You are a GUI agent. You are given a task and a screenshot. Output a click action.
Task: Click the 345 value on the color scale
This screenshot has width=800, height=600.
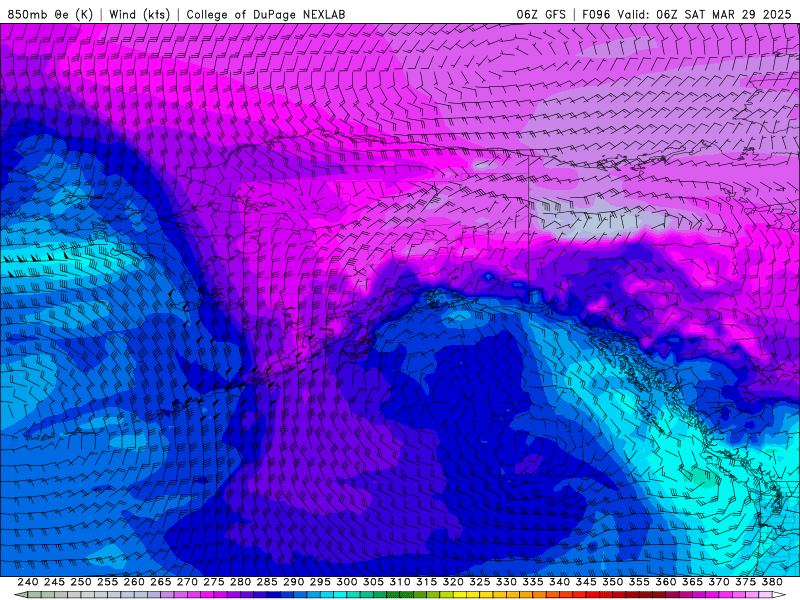(586, 582)
